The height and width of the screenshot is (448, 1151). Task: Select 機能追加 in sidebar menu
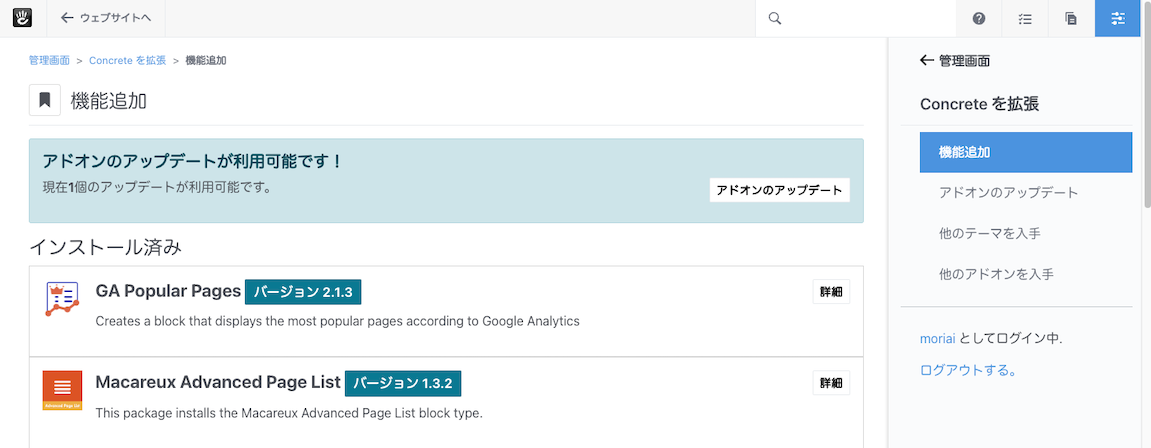(1025, 152)
